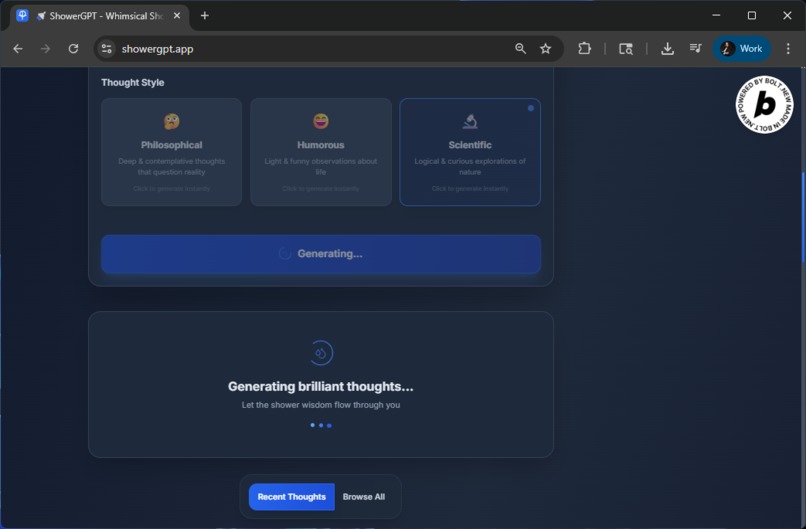Bookmark this page with the star
This screenshot has width=806, height=529.
(545, 49)
